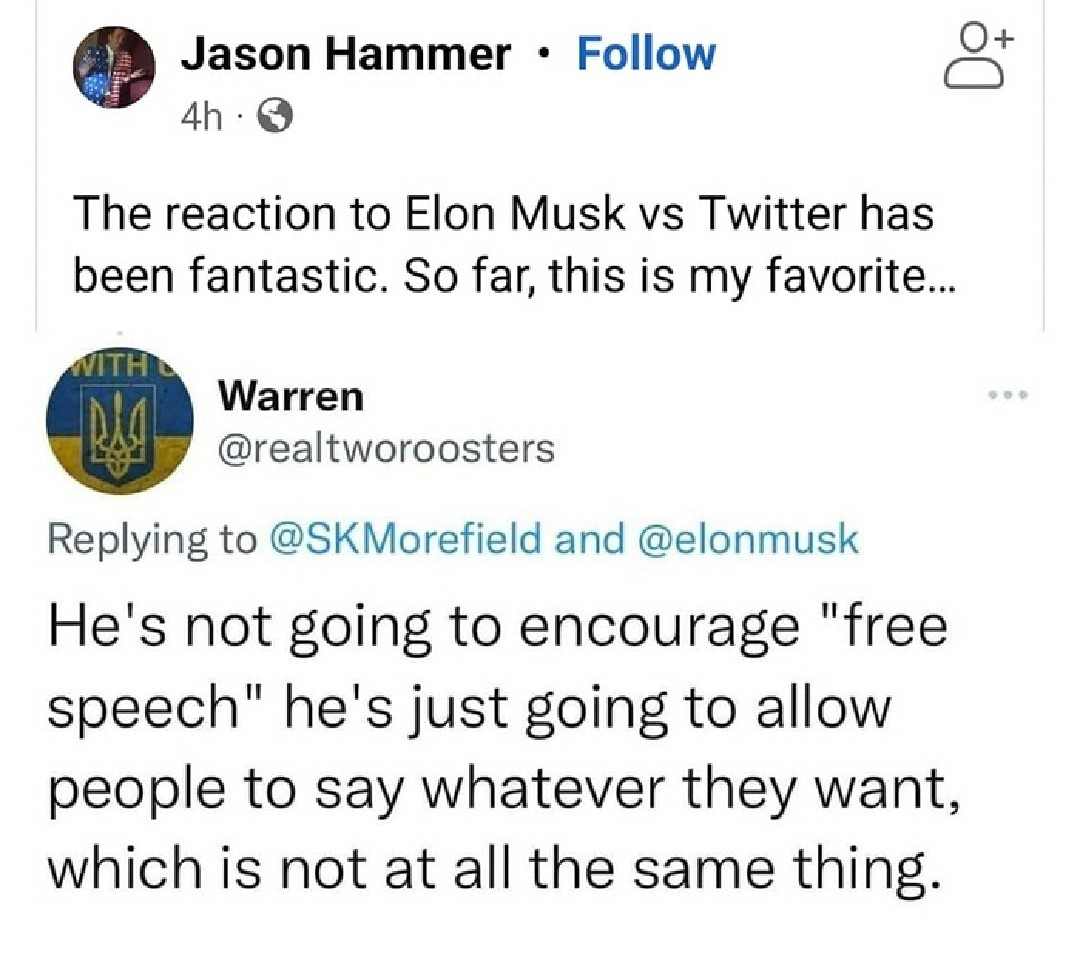The height and width of the screenshot is (955, 1080).
Task: Open Jason Hammer's profile picture
Action: click(x=114, y=67)
